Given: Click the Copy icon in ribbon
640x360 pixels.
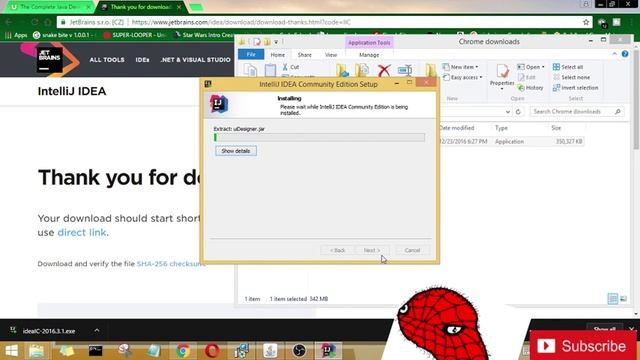Looking at the screenshot, I should tap(250, 70).
